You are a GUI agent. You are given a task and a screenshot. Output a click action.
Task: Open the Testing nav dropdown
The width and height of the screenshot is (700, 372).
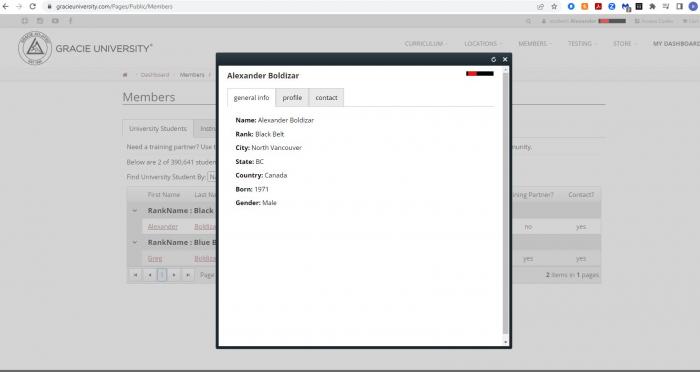click(x=582, y=44)
